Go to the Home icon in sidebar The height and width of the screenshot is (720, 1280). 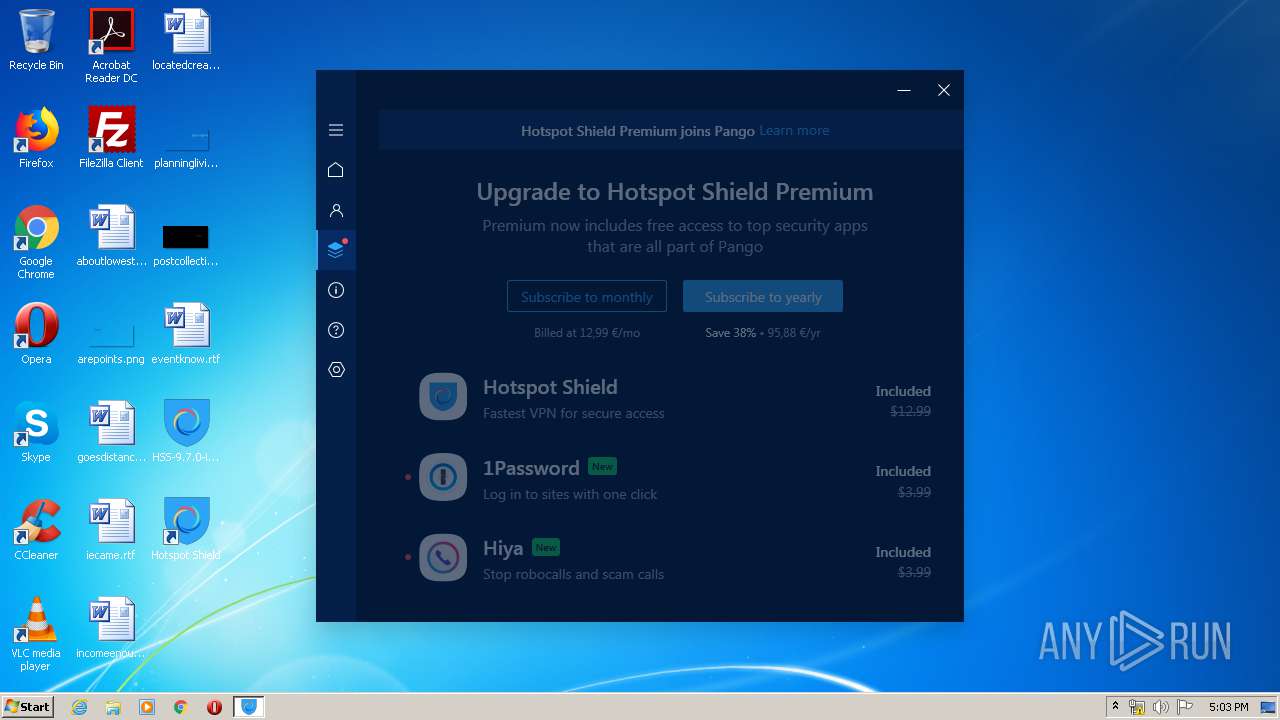coord(336,170)
